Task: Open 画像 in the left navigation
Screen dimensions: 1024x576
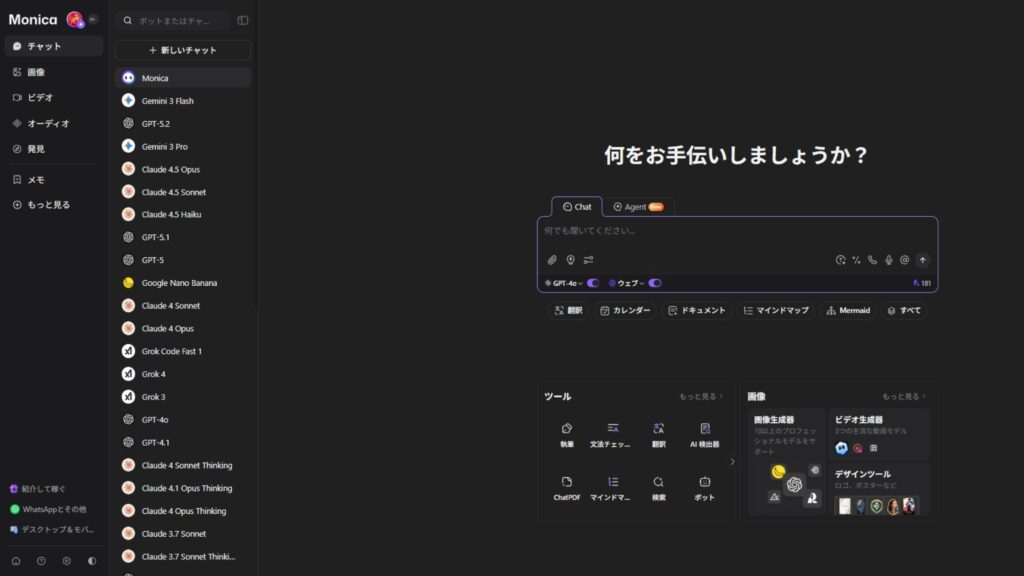Action: (x=35, y=72)
